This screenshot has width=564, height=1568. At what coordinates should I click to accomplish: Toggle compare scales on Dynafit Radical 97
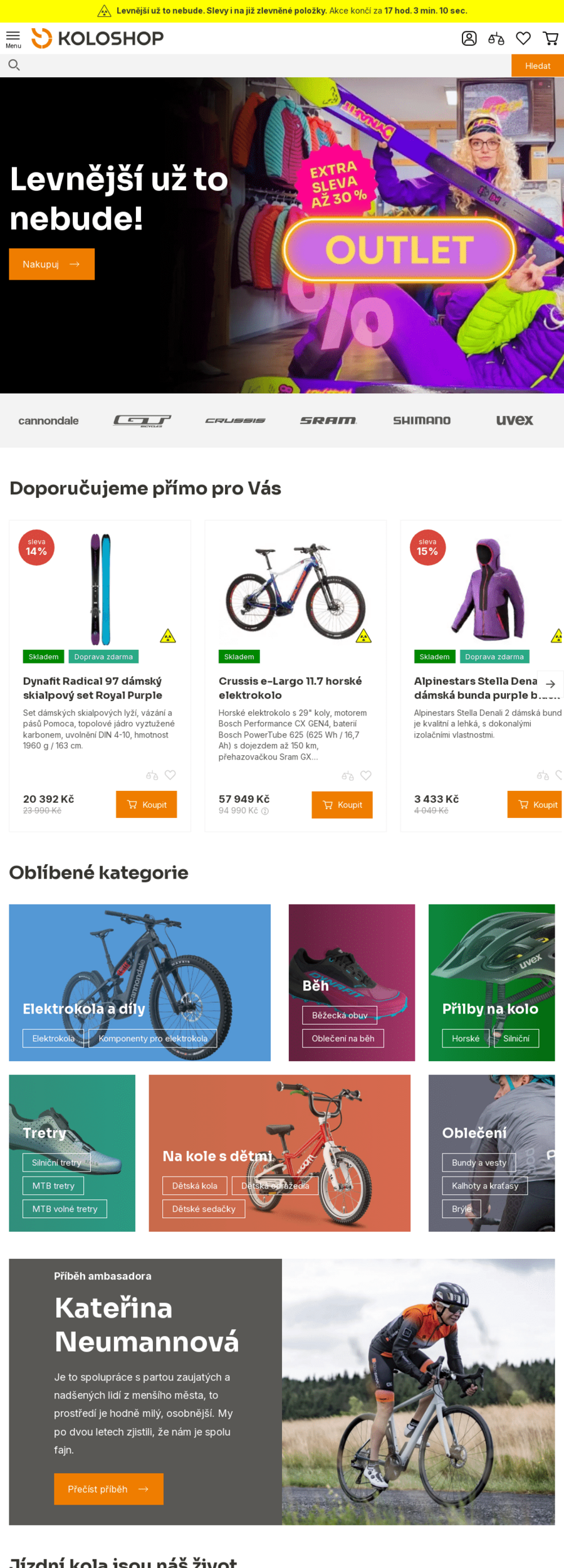[x=152, y=775]
